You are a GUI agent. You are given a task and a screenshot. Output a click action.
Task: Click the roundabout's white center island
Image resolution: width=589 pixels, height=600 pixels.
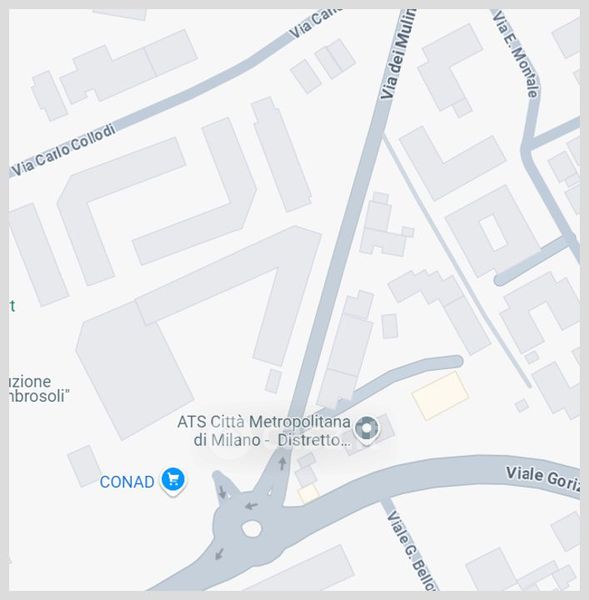pos(251,529)
